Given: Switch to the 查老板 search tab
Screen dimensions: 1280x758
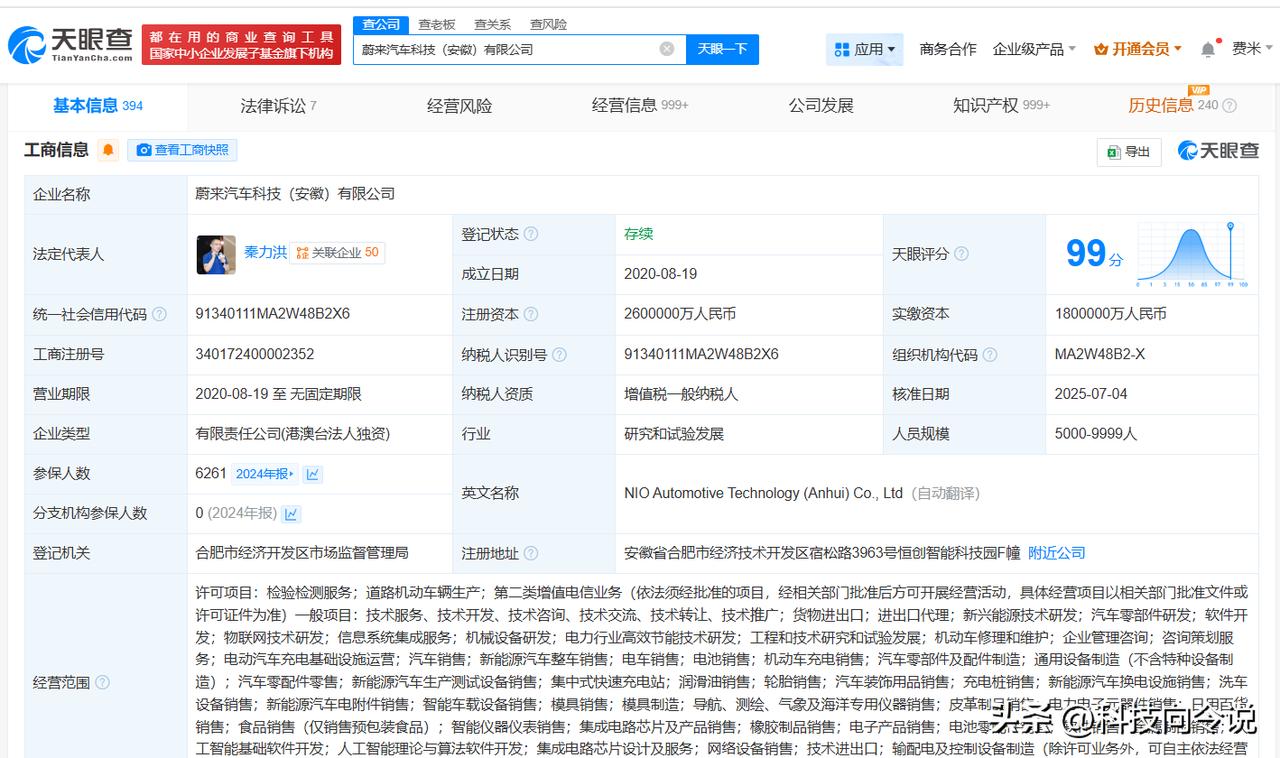Looking at the screenshot, I should pyautogui.click(x=437, y=24).
